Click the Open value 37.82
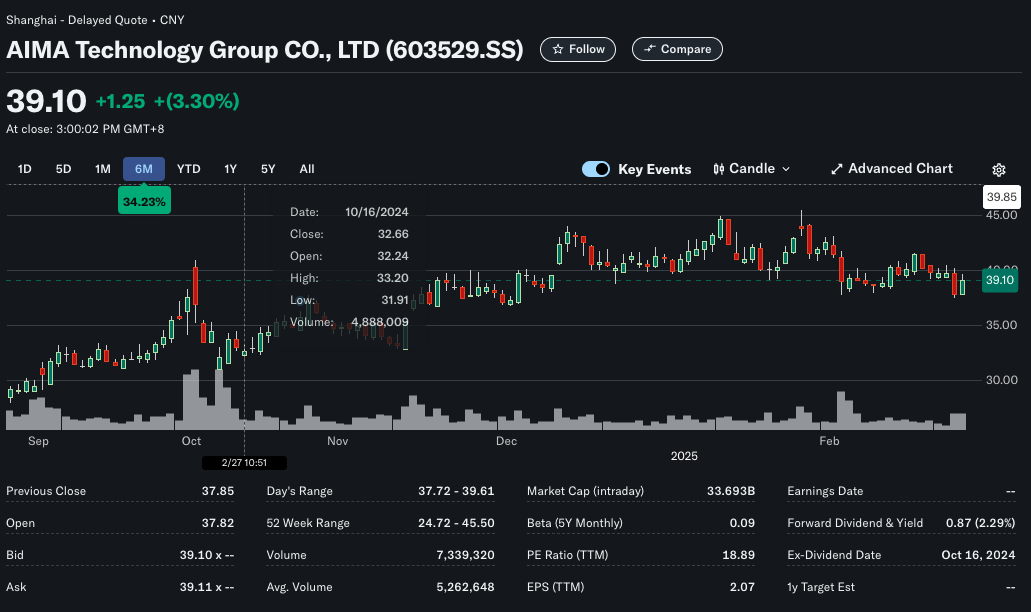The height and width of the screenshot is (612, 1031). pos(218,523)
